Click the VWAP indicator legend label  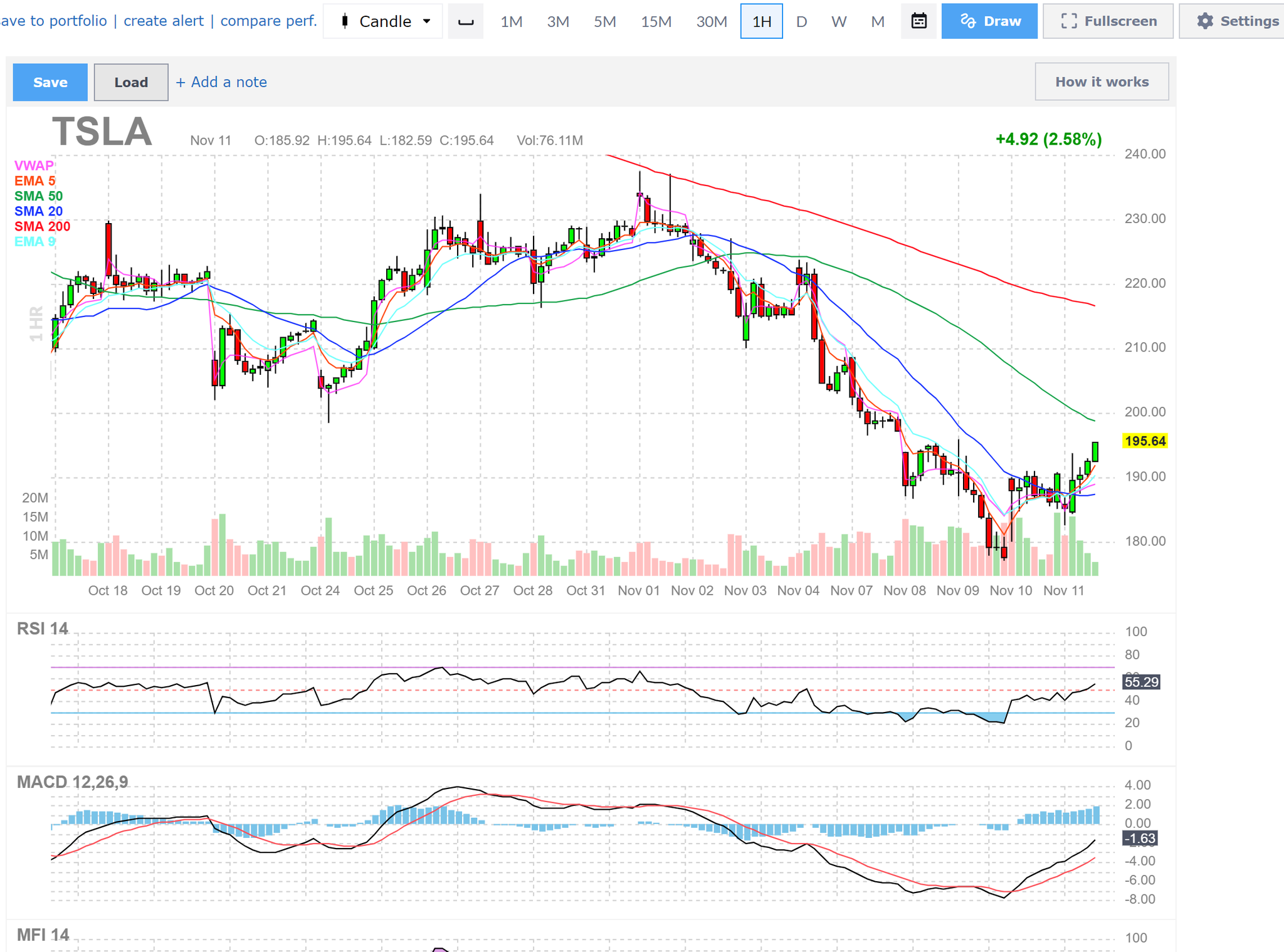point(34,165)
